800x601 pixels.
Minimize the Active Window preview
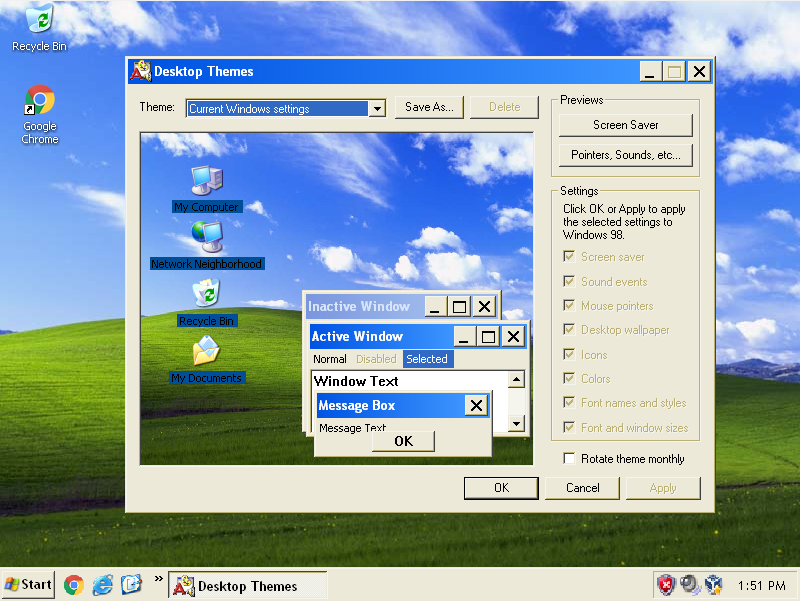[465, 336]
